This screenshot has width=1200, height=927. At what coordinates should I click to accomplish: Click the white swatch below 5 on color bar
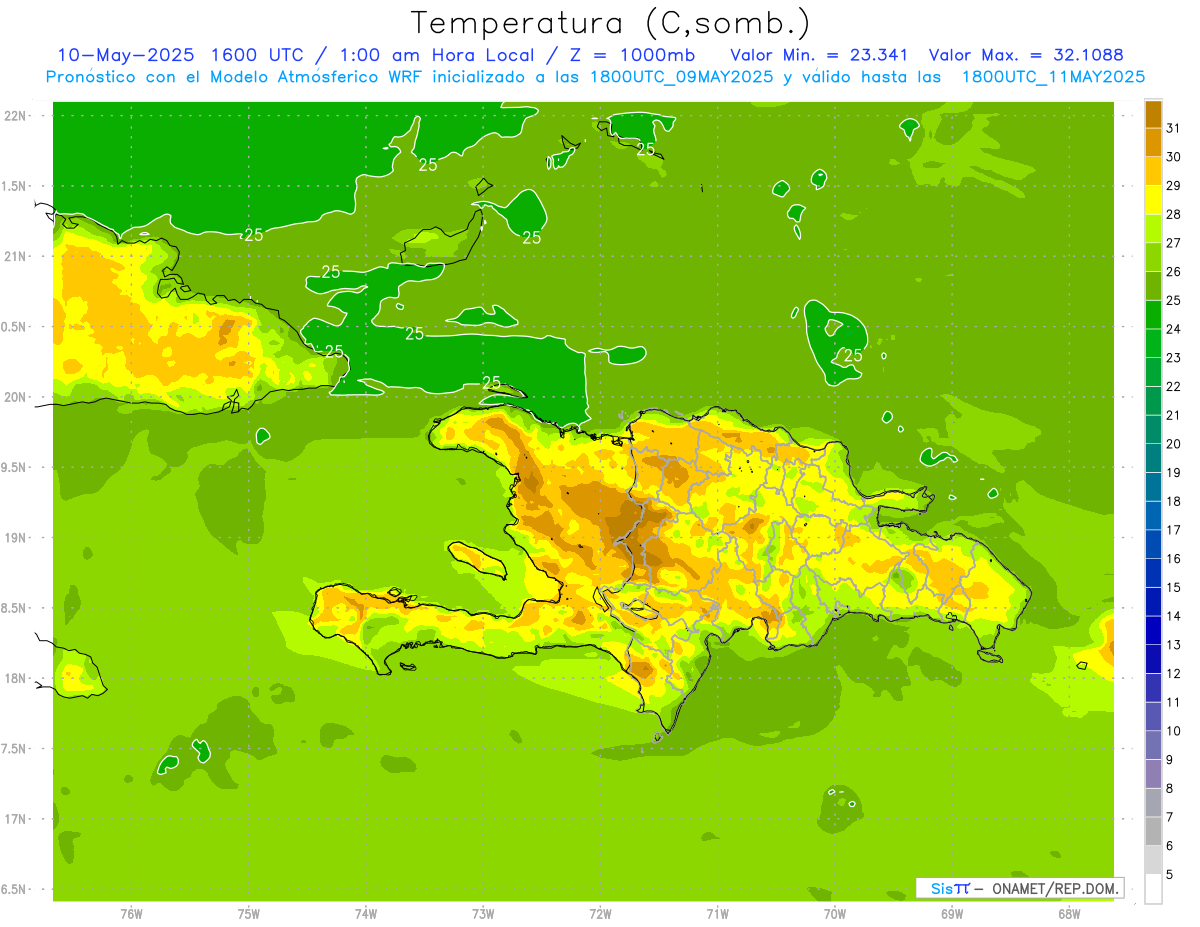point(1154,889)
